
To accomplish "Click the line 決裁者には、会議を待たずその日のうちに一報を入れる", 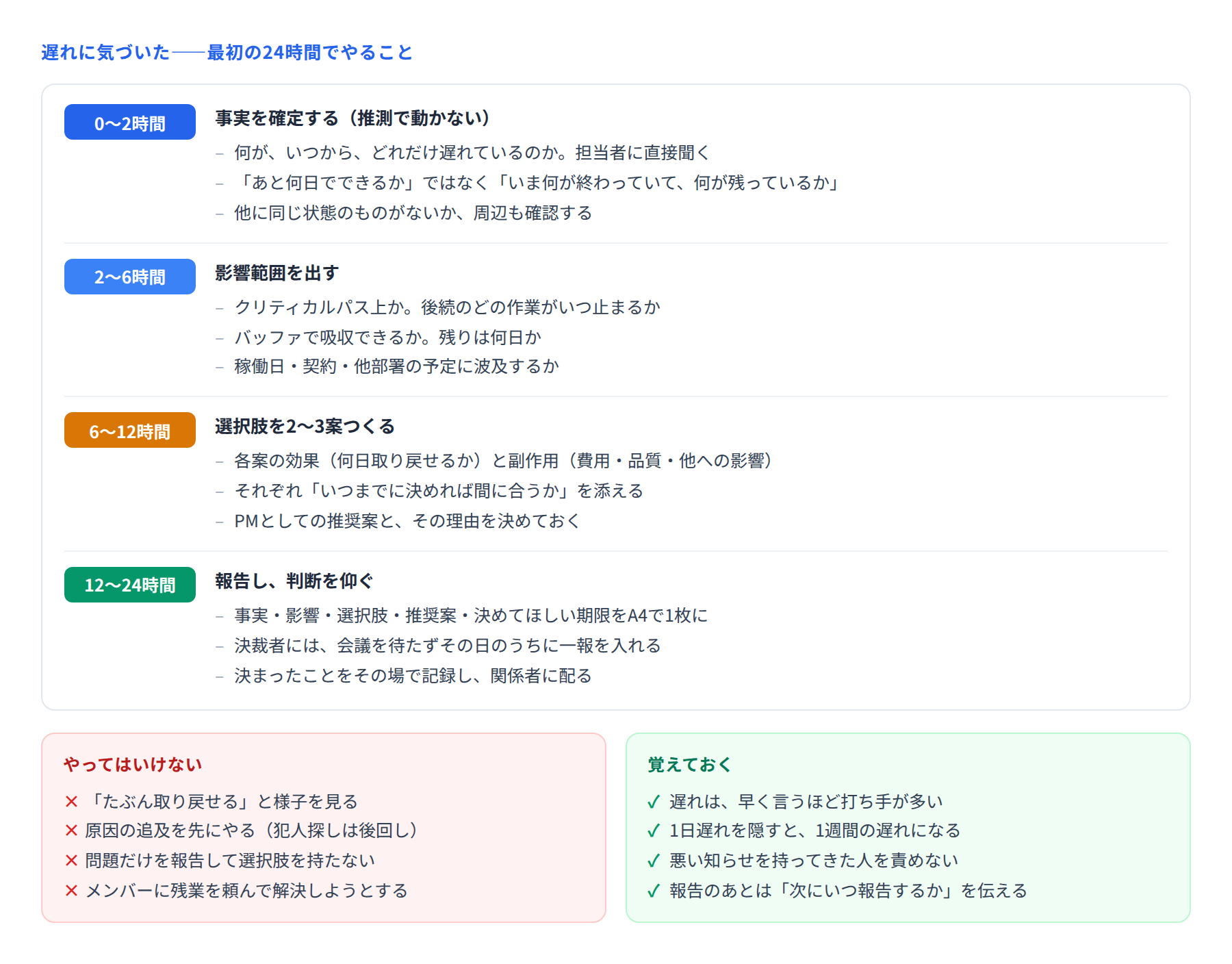I will 448,646.
